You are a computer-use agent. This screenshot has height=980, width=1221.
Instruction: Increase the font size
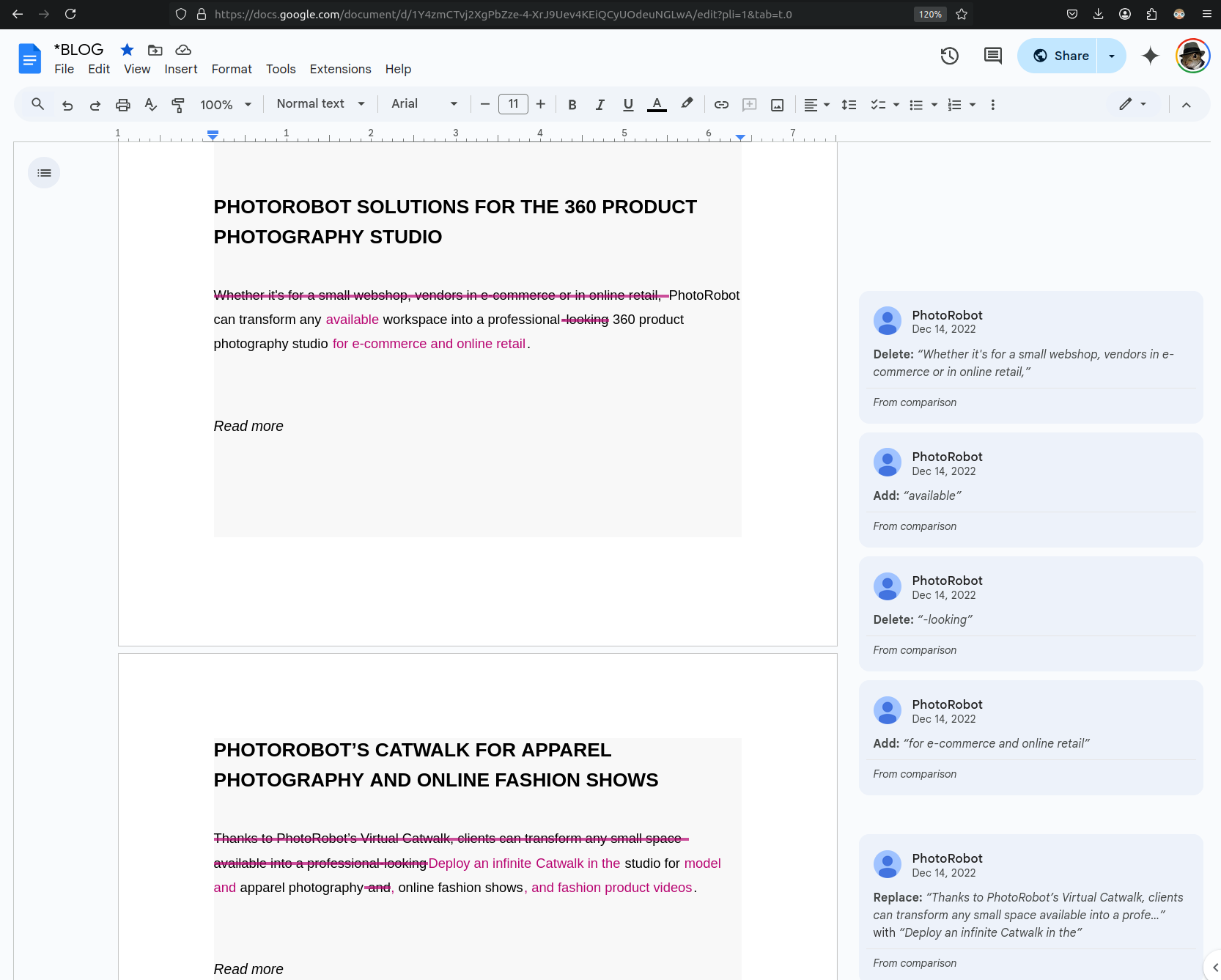tap(541, 104)
